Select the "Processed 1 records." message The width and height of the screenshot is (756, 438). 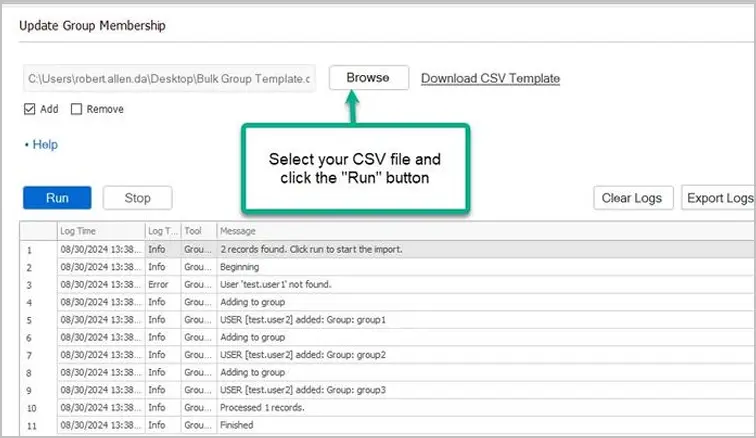tap(262, 408)
